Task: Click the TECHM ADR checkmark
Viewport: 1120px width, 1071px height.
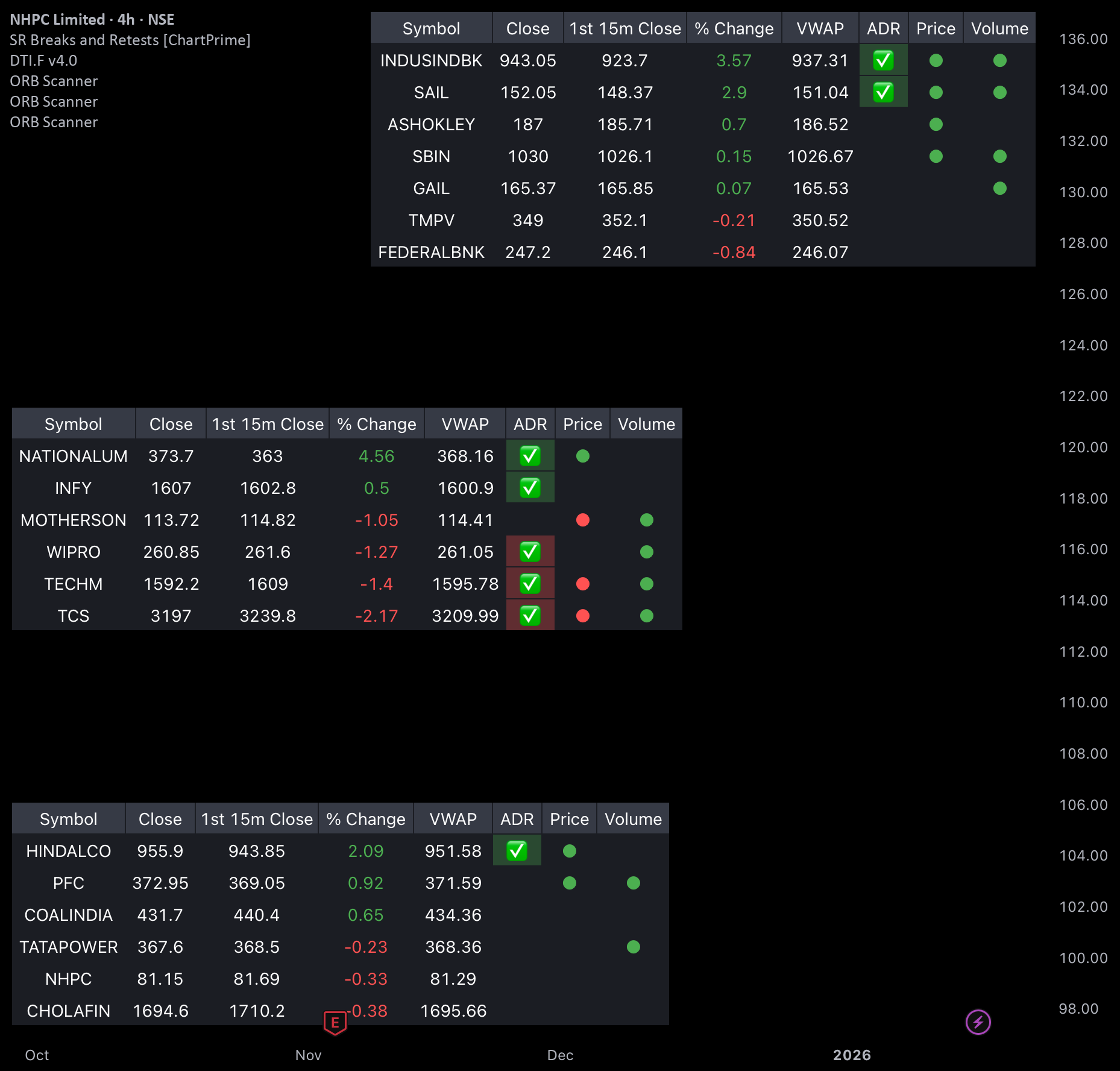Action: [530, 584]
